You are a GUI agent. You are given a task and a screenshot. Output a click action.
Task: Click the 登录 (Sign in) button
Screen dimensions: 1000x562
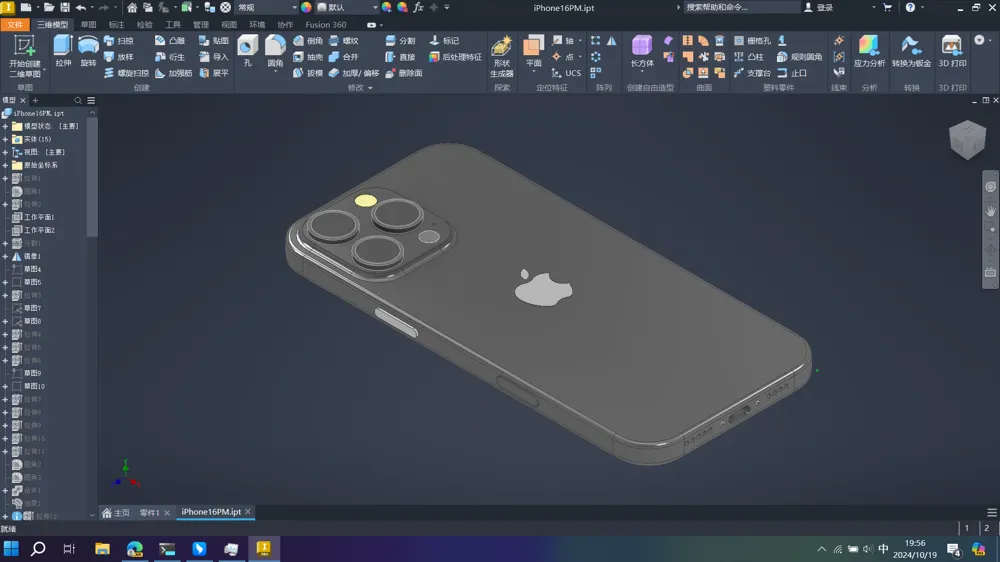(x=819, y=8)
